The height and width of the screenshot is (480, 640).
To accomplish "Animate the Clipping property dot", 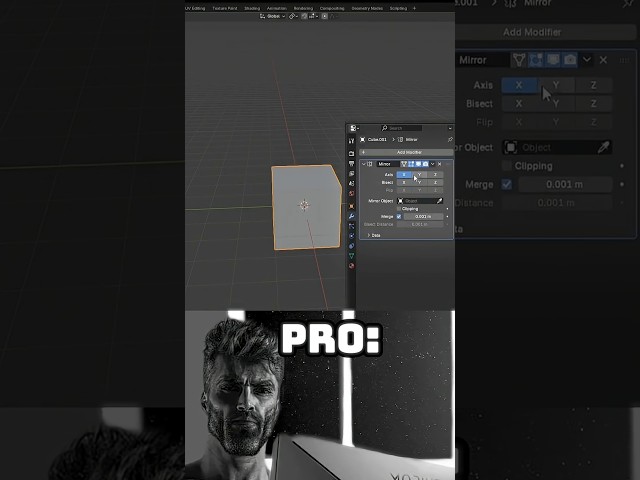I will [447, 209].
